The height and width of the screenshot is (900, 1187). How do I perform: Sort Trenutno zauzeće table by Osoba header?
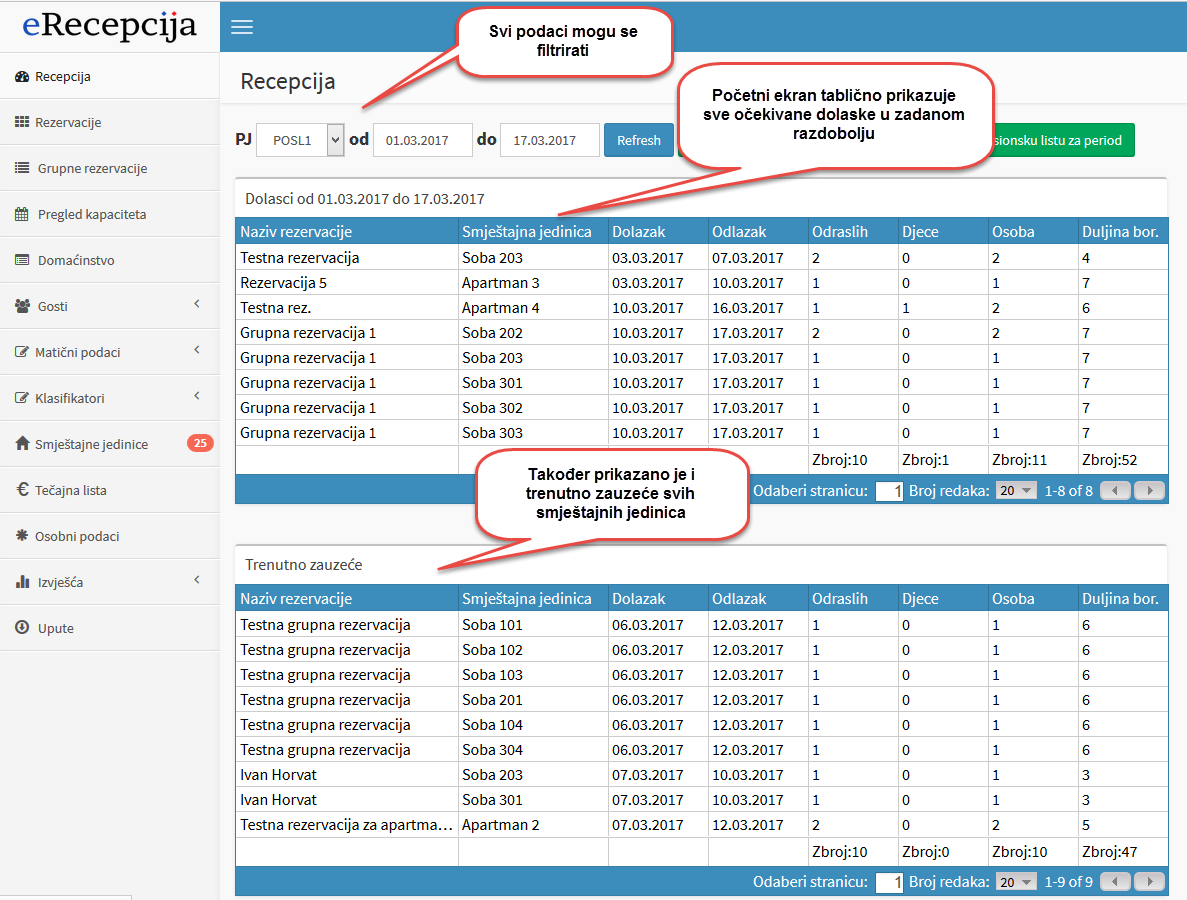pos(1033,598)
